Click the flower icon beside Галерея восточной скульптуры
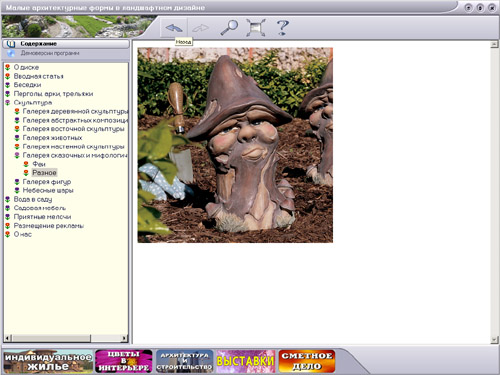 click(17, 129)
